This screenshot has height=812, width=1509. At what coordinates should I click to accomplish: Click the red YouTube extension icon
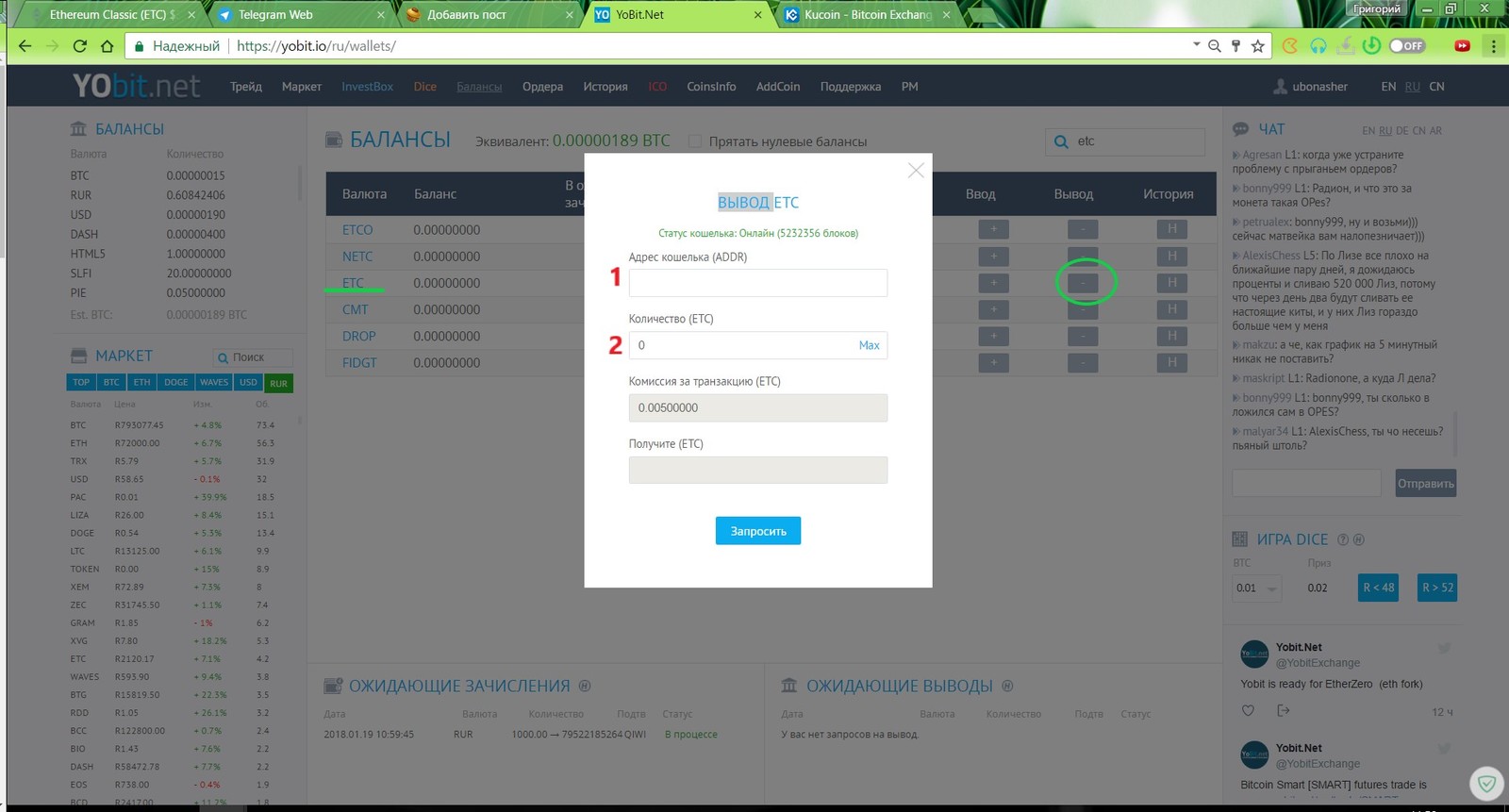(1462, 45)
